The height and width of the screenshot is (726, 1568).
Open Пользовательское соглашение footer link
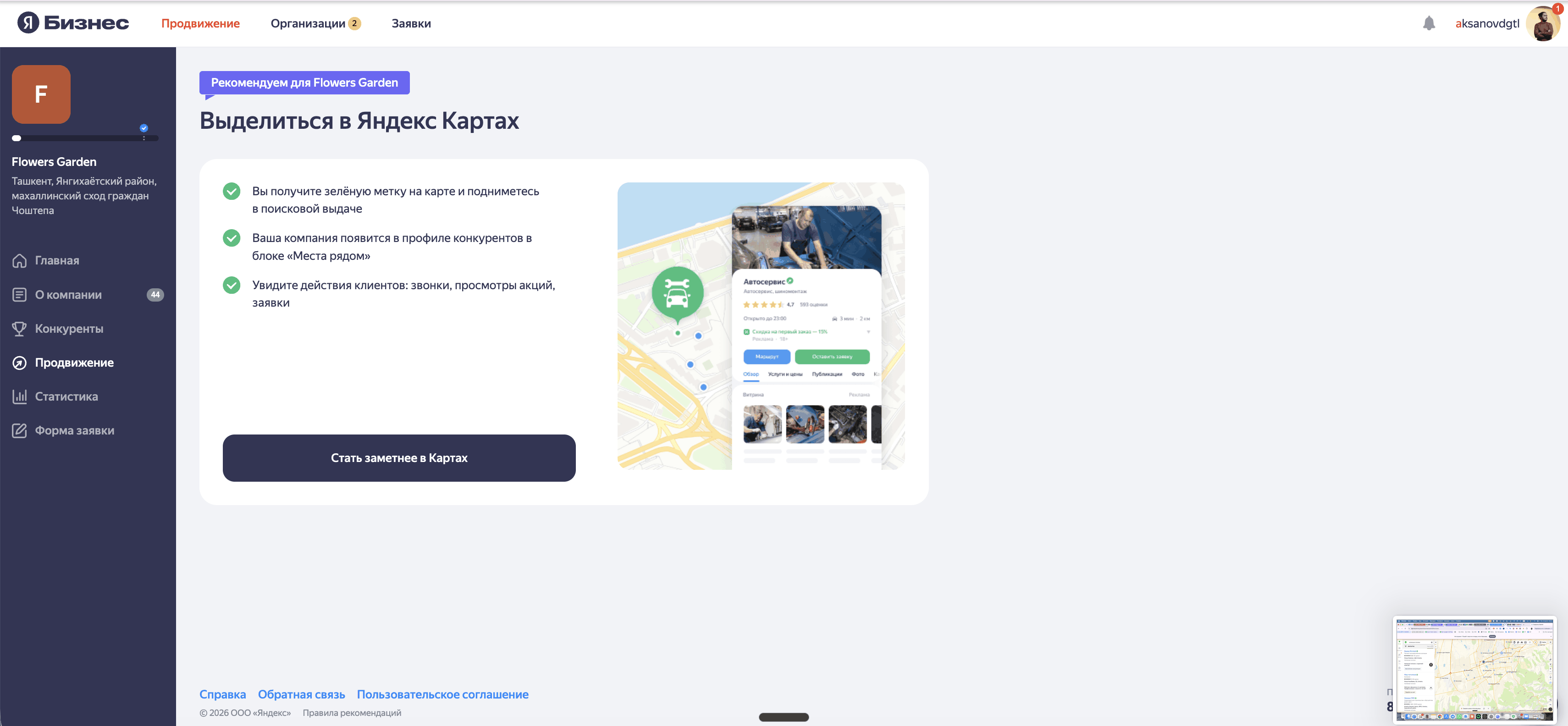point(442,694)
